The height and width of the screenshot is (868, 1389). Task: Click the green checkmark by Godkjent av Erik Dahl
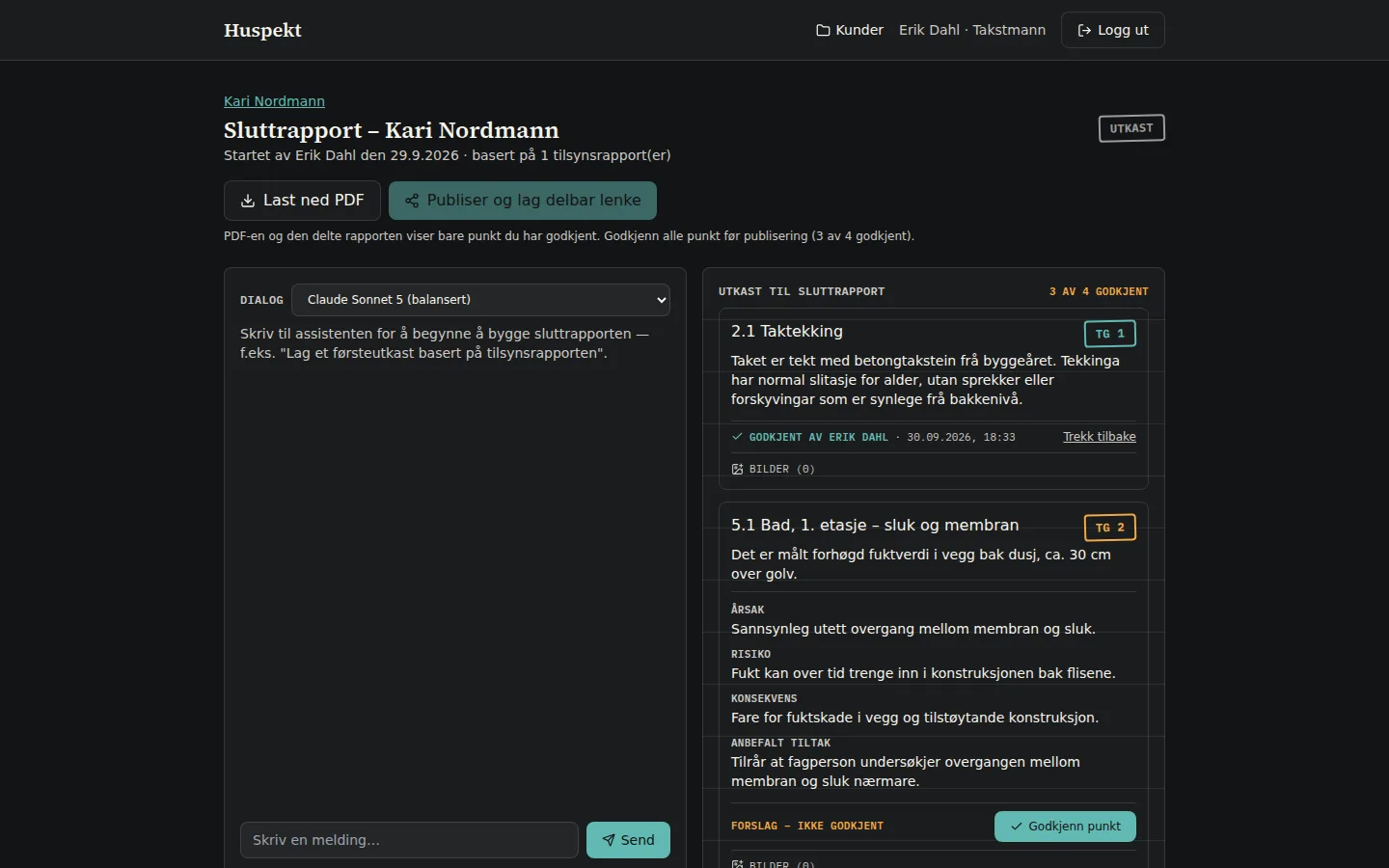click(x=737, y=437)
